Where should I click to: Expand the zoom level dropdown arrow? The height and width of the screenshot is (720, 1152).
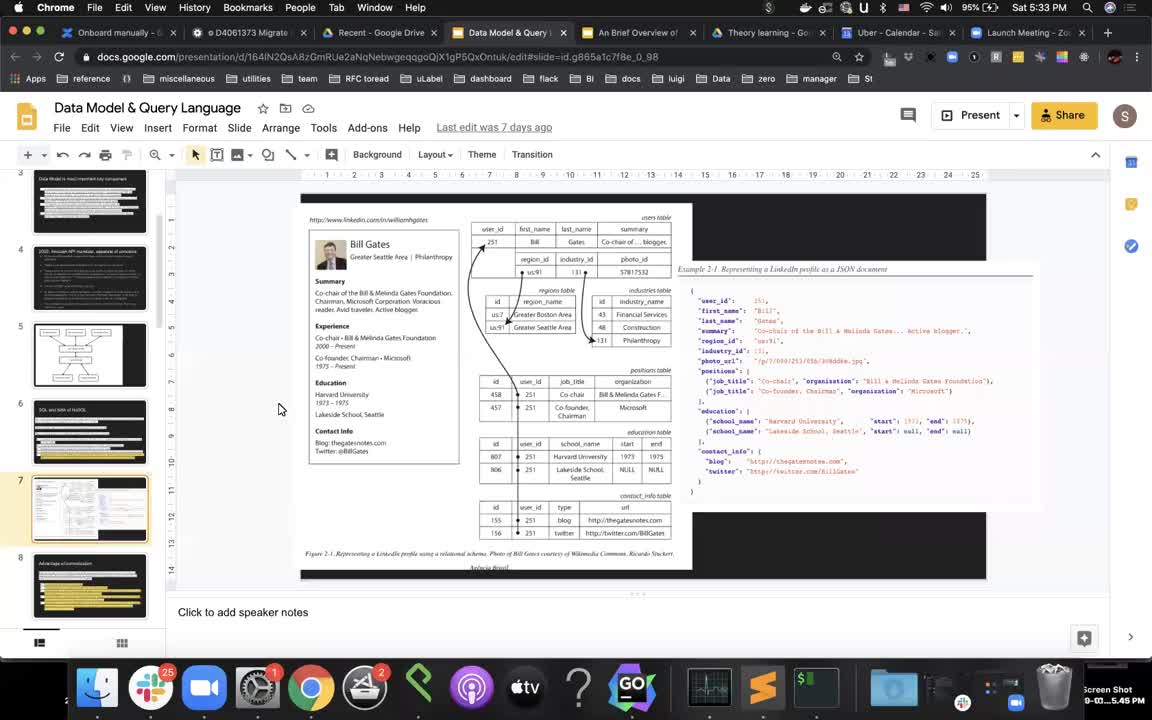point(172,155)
